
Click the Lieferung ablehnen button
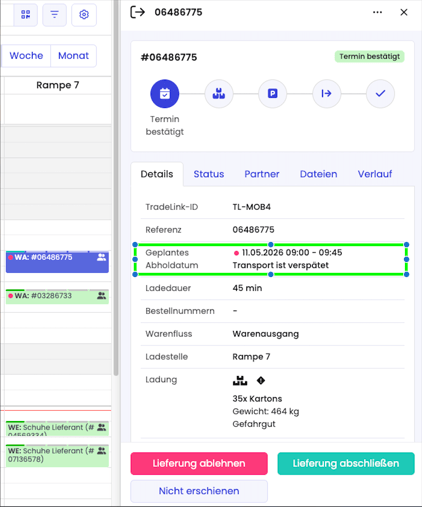click(x=199, y=463)
